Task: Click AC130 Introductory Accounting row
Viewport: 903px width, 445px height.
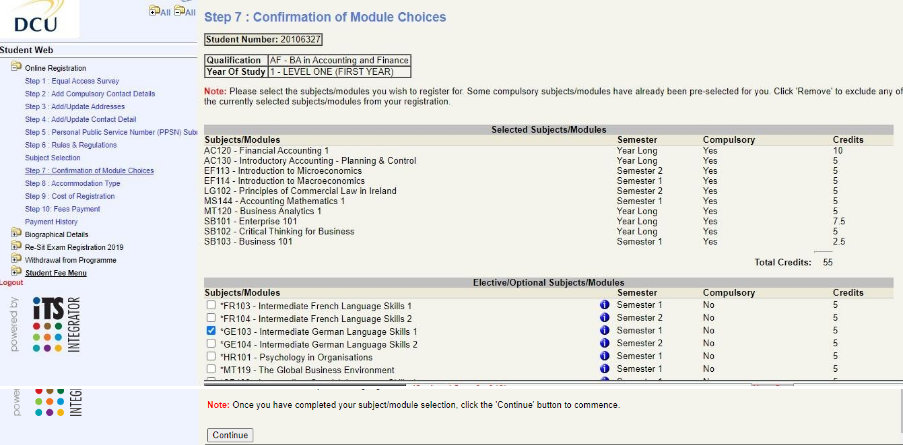Action: tap(548, 161)
